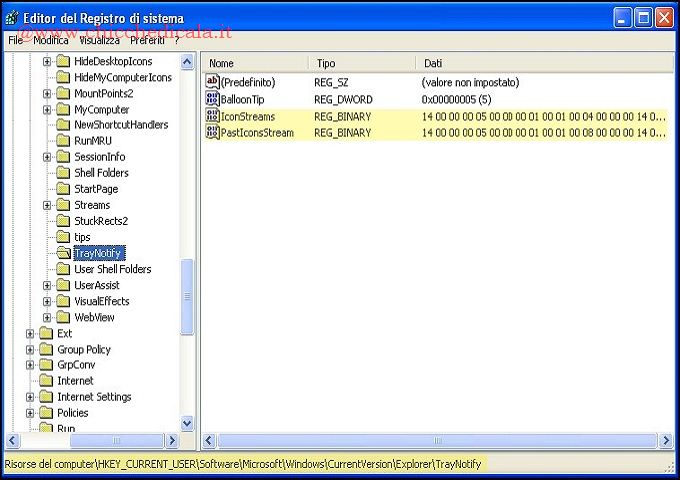Viewport: 680px width, 480px height.
Task: Expand the SessionInfo key
Action: click(x=47, y=157)
